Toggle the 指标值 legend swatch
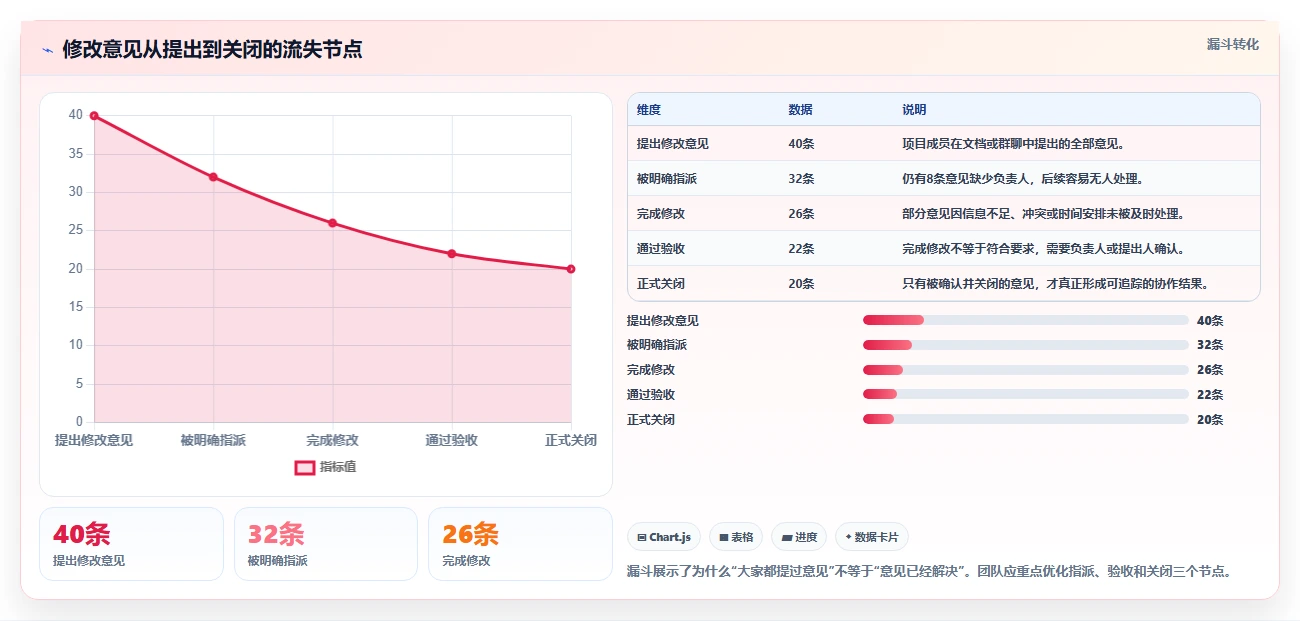 pyautogui.click(x=305, y=467)
